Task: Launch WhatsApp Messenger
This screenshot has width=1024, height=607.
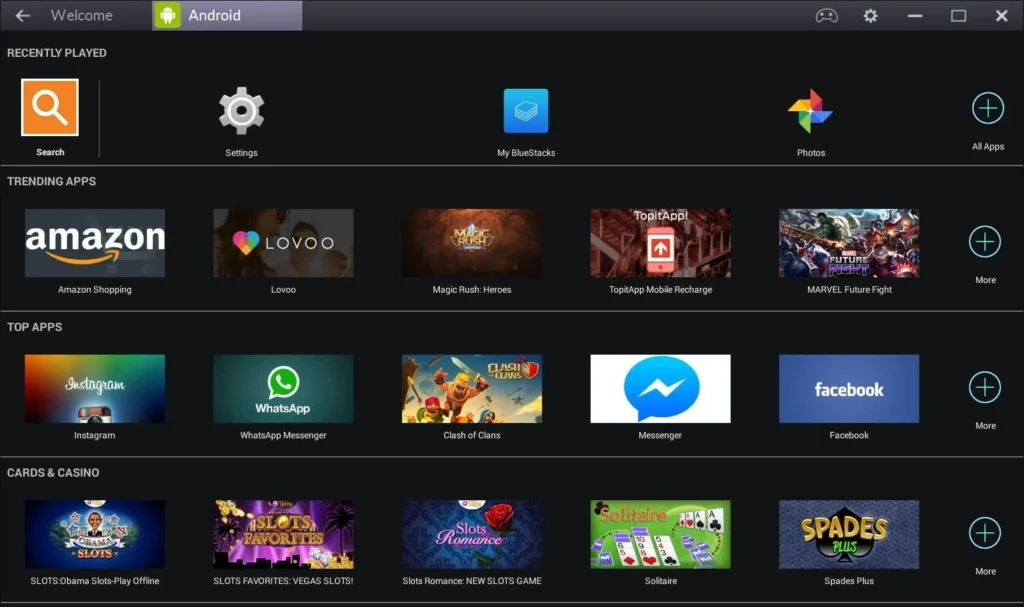Action: pyautogui.click(x=283, y=388)
